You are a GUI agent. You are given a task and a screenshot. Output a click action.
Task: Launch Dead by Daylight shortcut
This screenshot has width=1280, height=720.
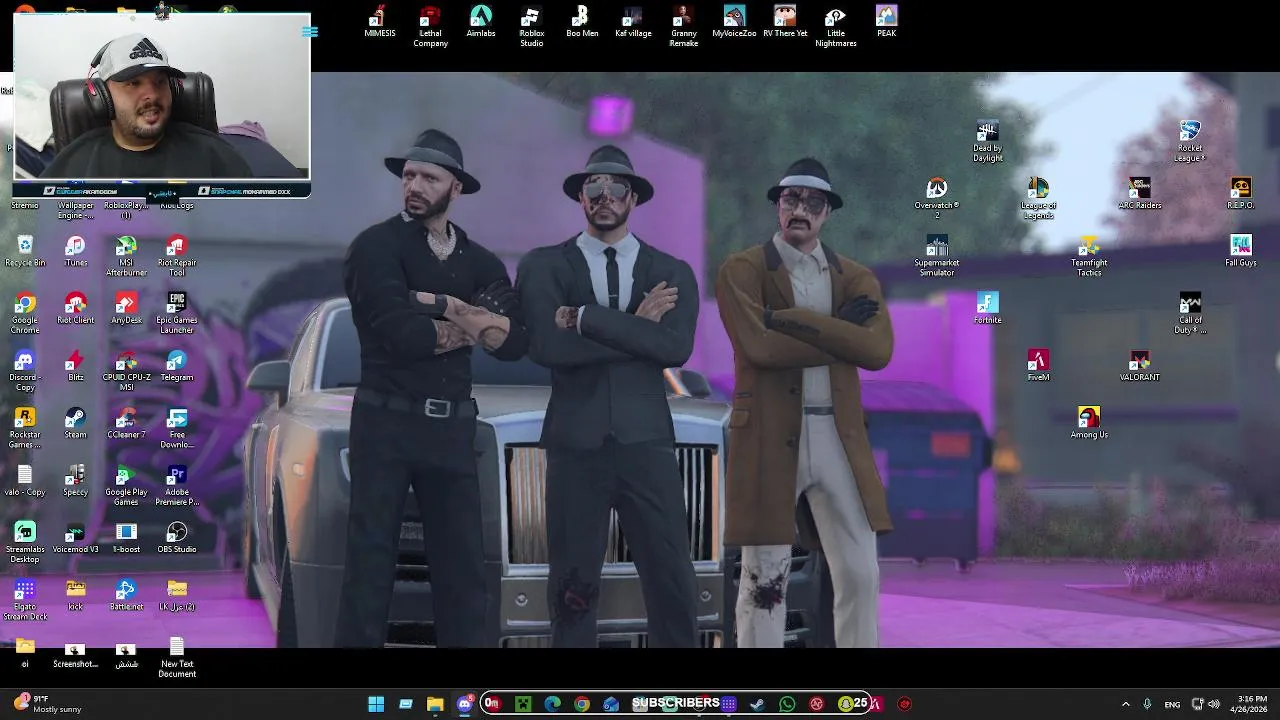point(987,142)
